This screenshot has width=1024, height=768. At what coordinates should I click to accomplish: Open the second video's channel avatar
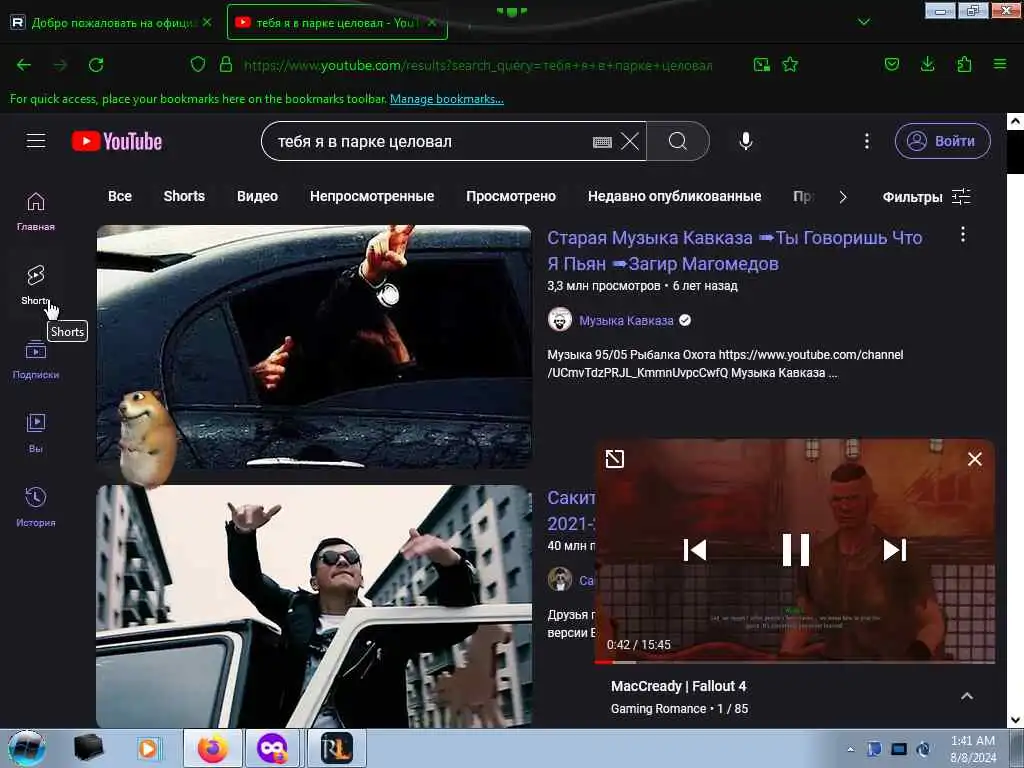(x=560, y=579)
